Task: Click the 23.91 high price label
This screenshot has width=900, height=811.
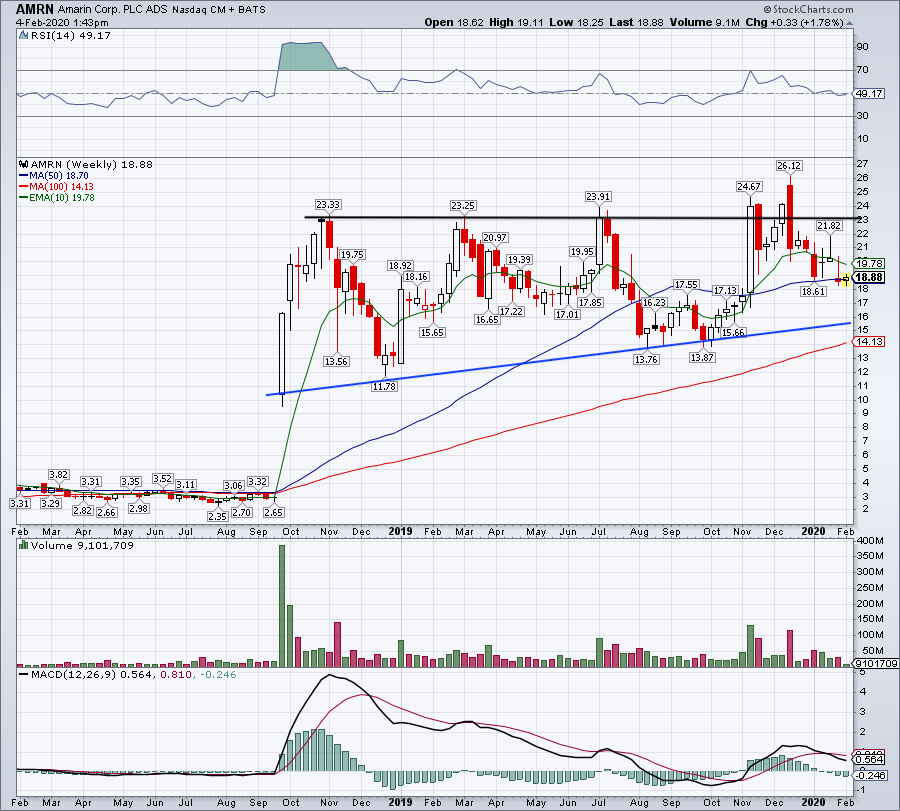Action: tap(598, 197)
